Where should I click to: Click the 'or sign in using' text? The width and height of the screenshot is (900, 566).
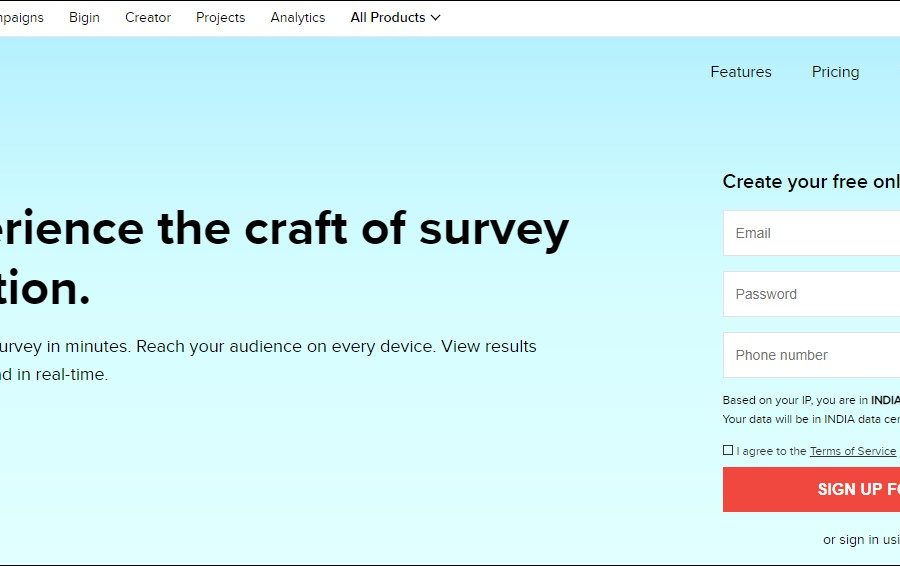[x=860, y=540]
